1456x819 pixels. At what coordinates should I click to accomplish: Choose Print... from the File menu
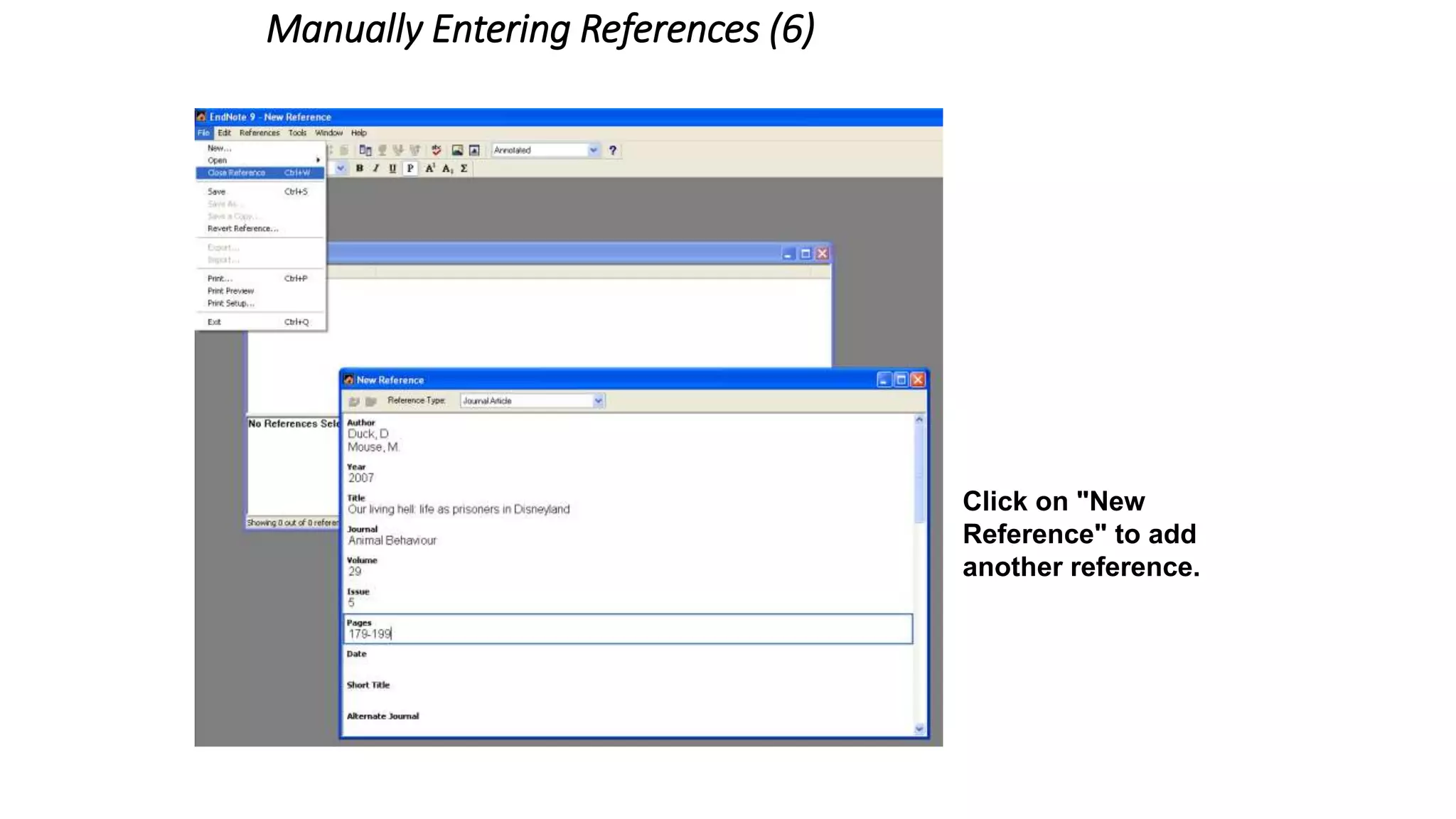tap(260, 279)
